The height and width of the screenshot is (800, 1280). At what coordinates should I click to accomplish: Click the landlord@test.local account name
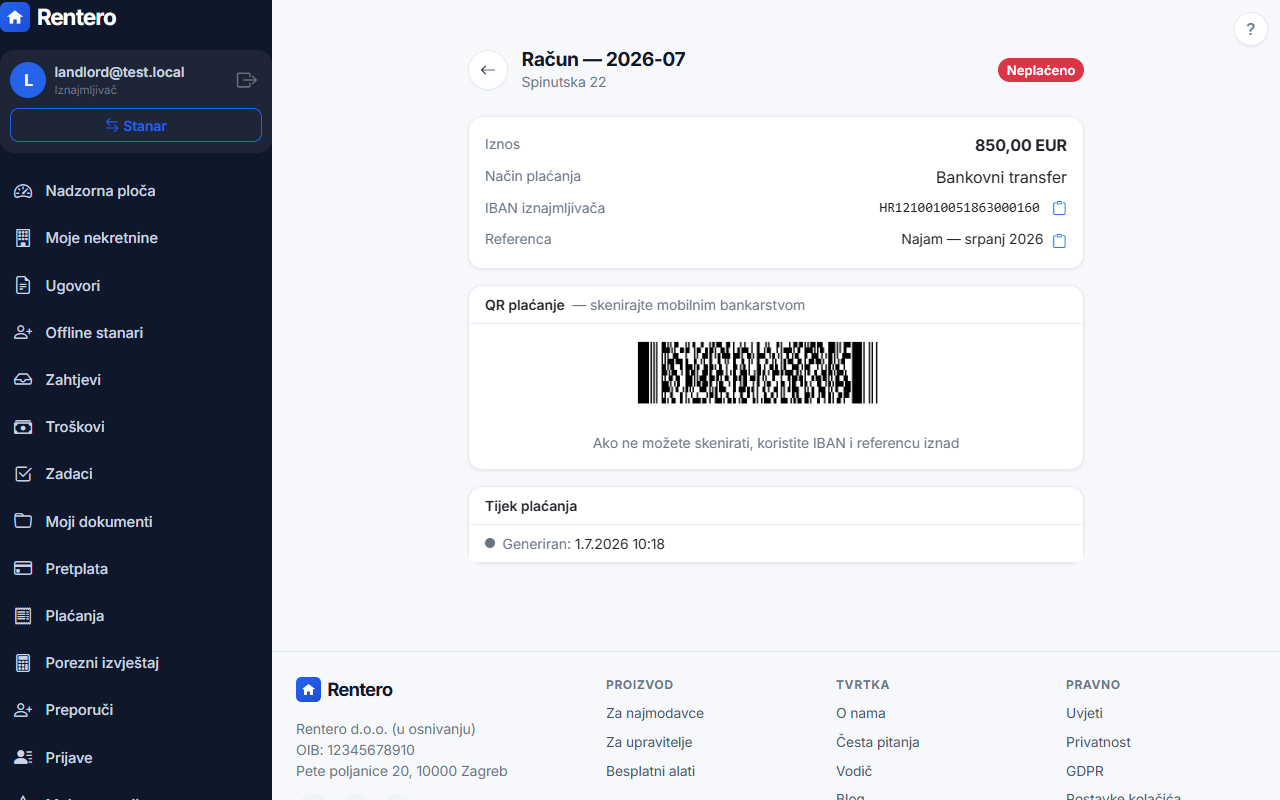click(x=119, y=72)
